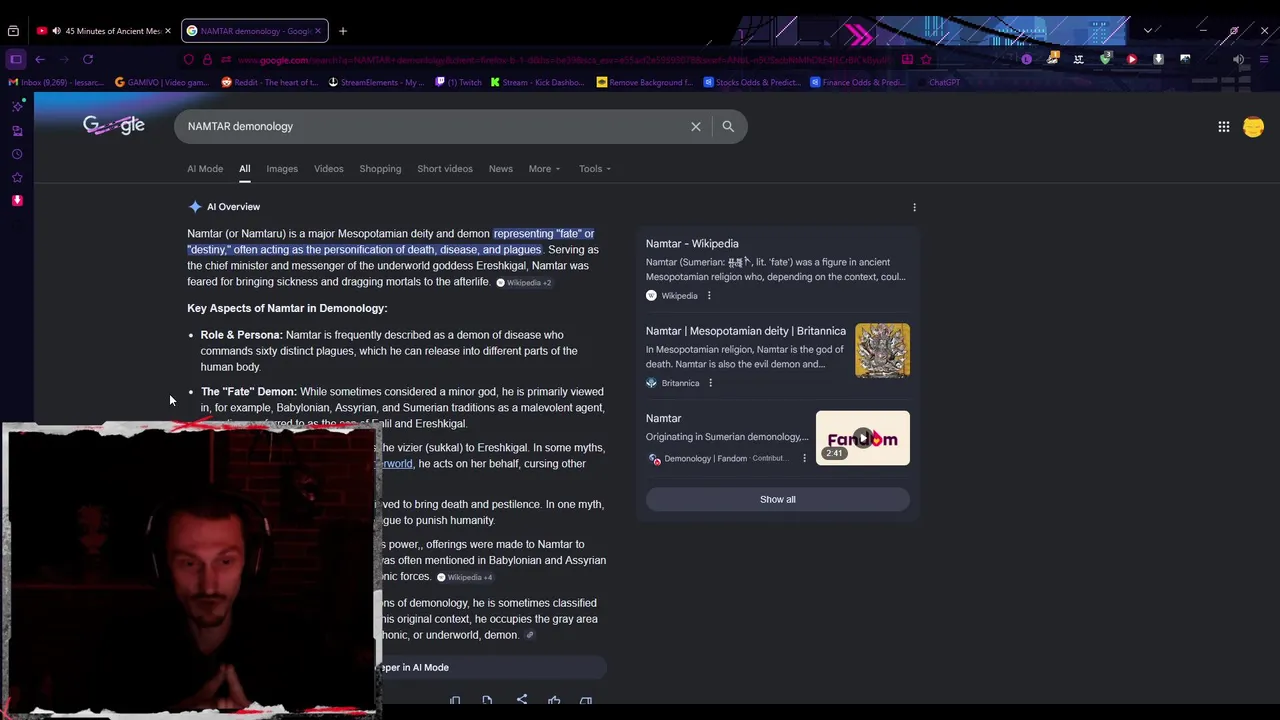Reload the page with the refresh button

(x=88, y=60)
